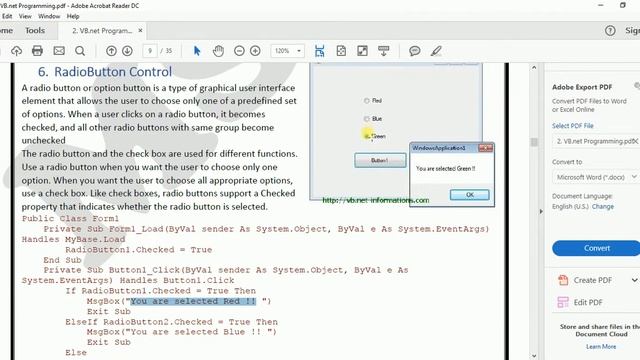Screen dimensions: 640x360
Task: Click the RadioButton Control heading
Action: (105, 72)
